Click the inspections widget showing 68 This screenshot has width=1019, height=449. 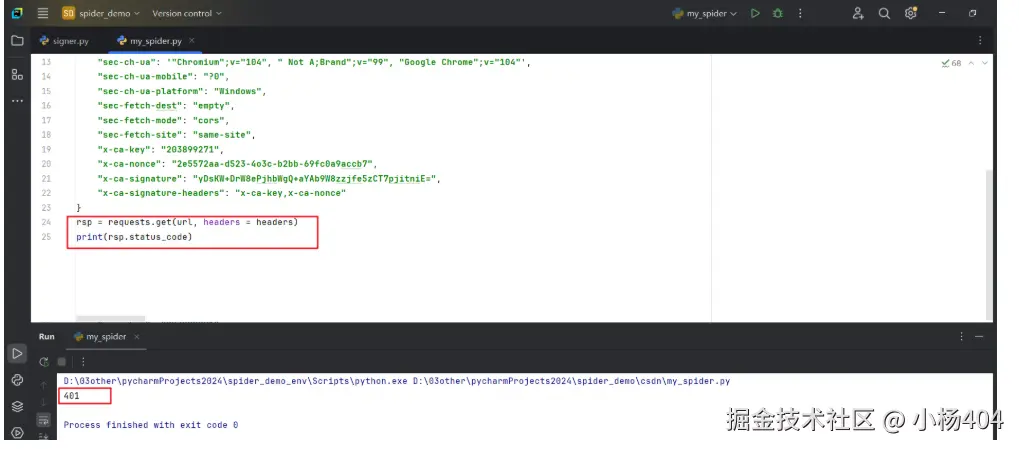[951, 63]
